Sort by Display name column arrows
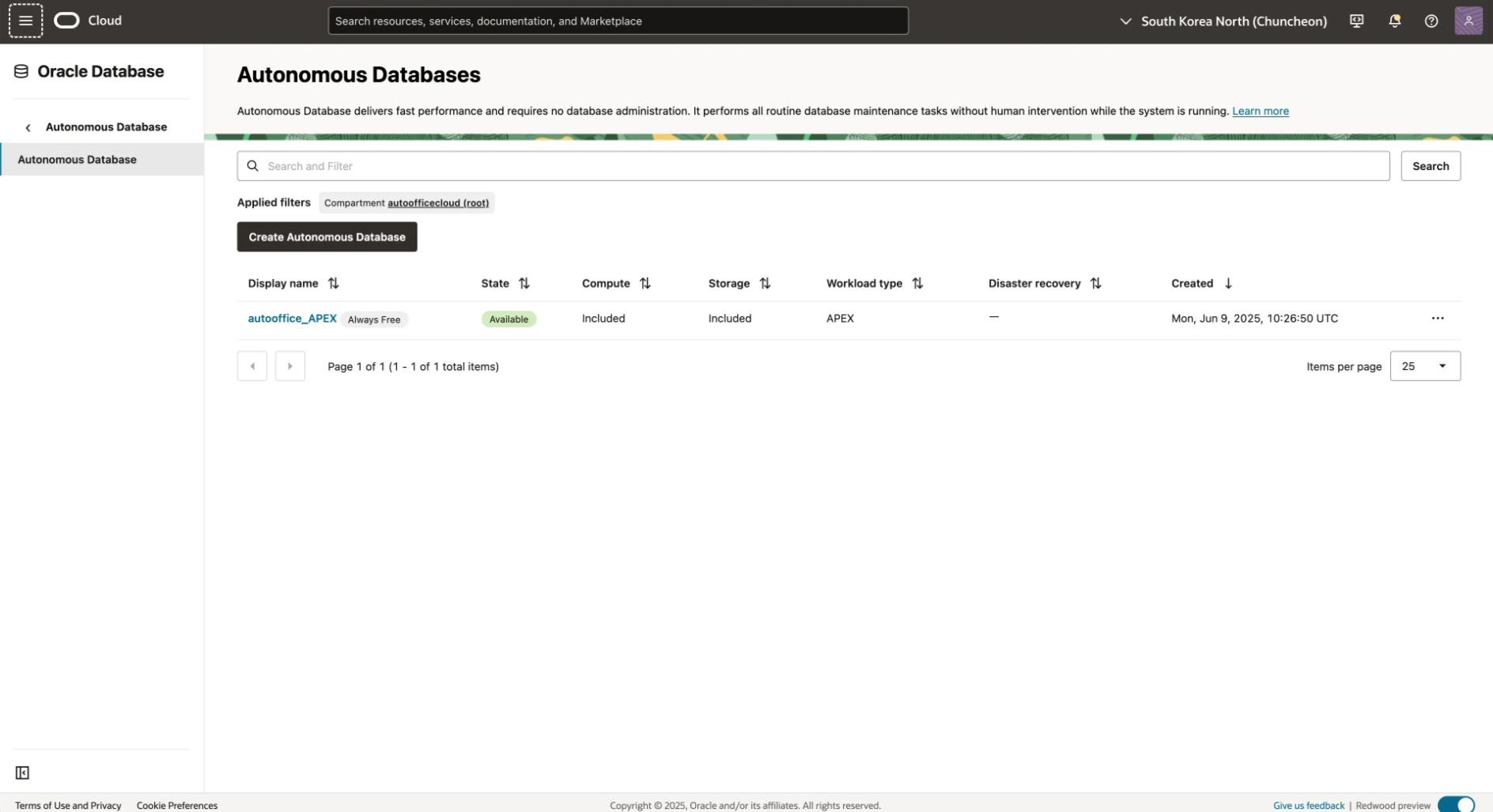Image resolution: width=1493 pixels, height=812 pixels. (334, 283)
